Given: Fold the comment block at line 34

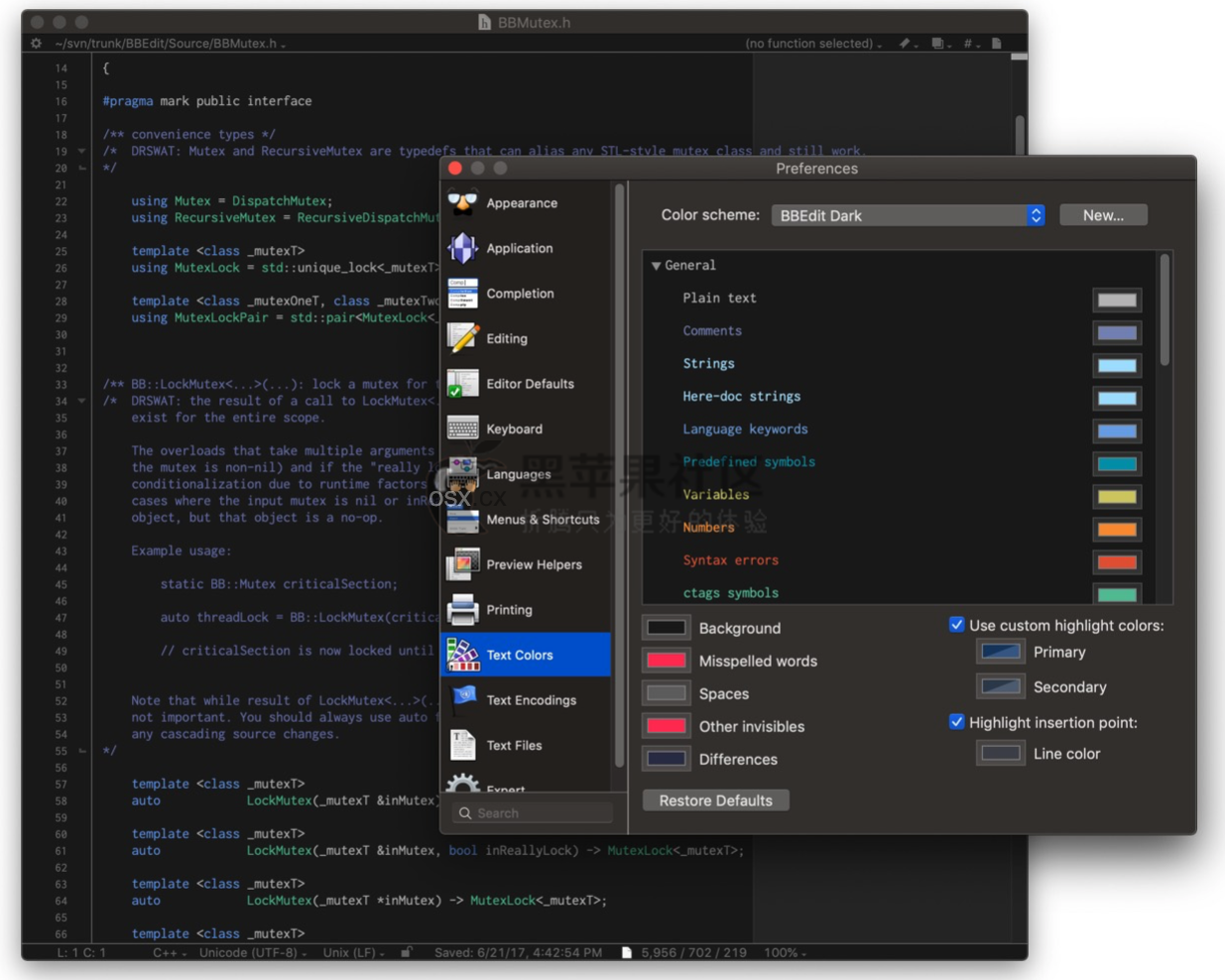Looking at the screenshot, I should (x=81, y=402).
